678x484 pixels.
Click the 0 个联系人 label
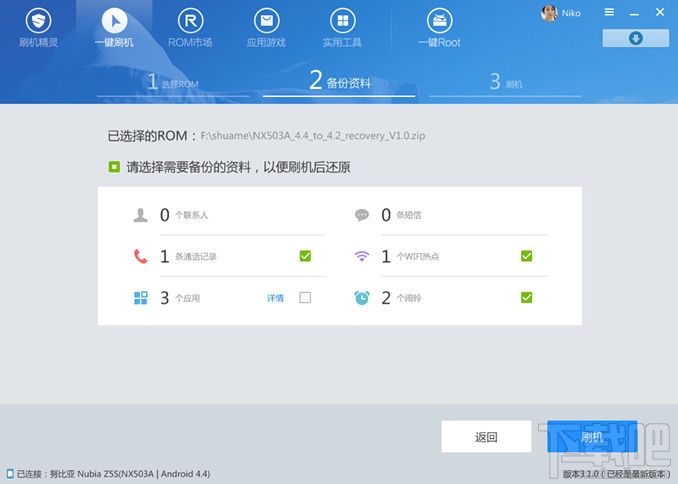click(184, 215)
